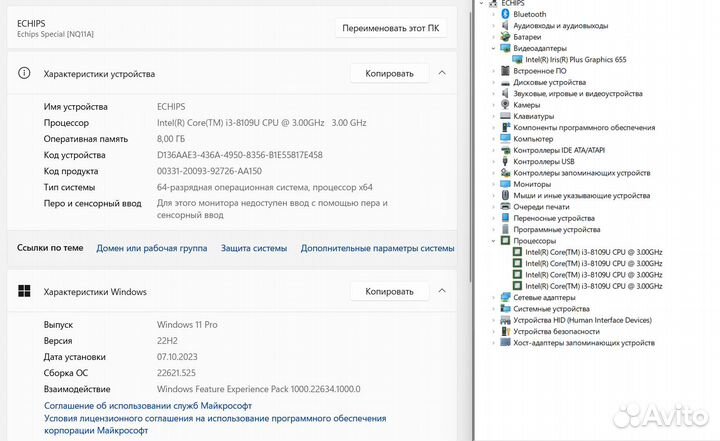Click the keyboard icon beside Клавиатуры
The width and height of the screenshot is (720, 441).
[x=506, y=116]
